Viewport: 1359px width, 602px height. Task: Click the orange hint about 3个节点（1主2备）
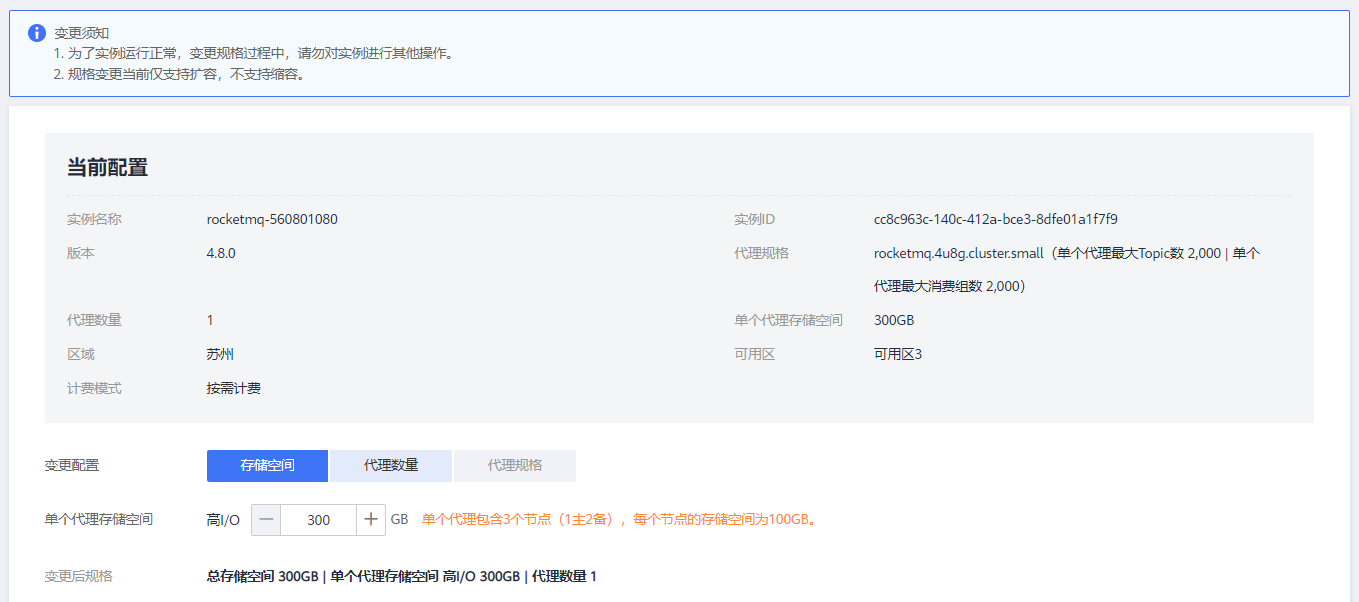point(620,520)
